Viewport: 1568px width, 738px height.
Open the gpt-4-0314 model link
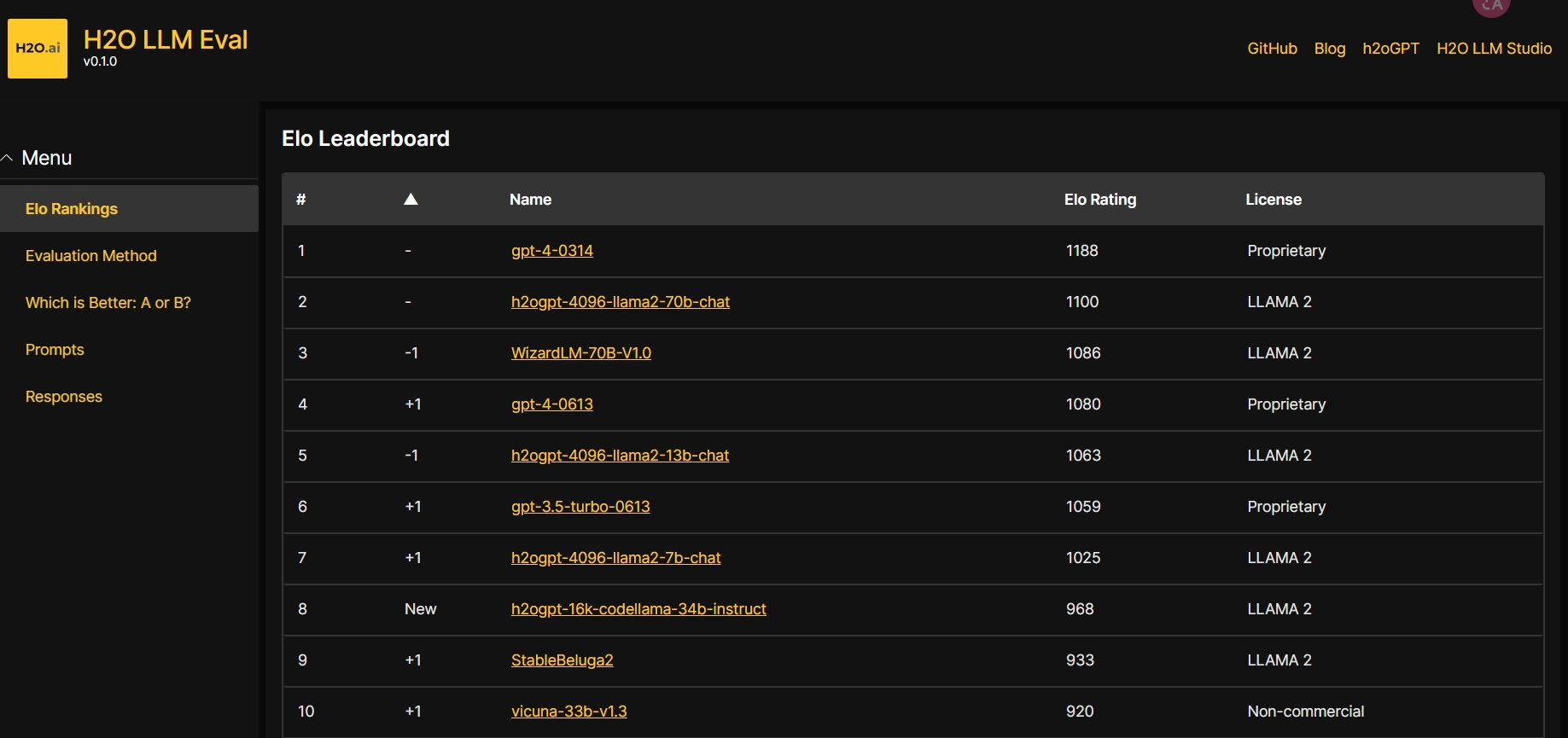click(552, 251)
